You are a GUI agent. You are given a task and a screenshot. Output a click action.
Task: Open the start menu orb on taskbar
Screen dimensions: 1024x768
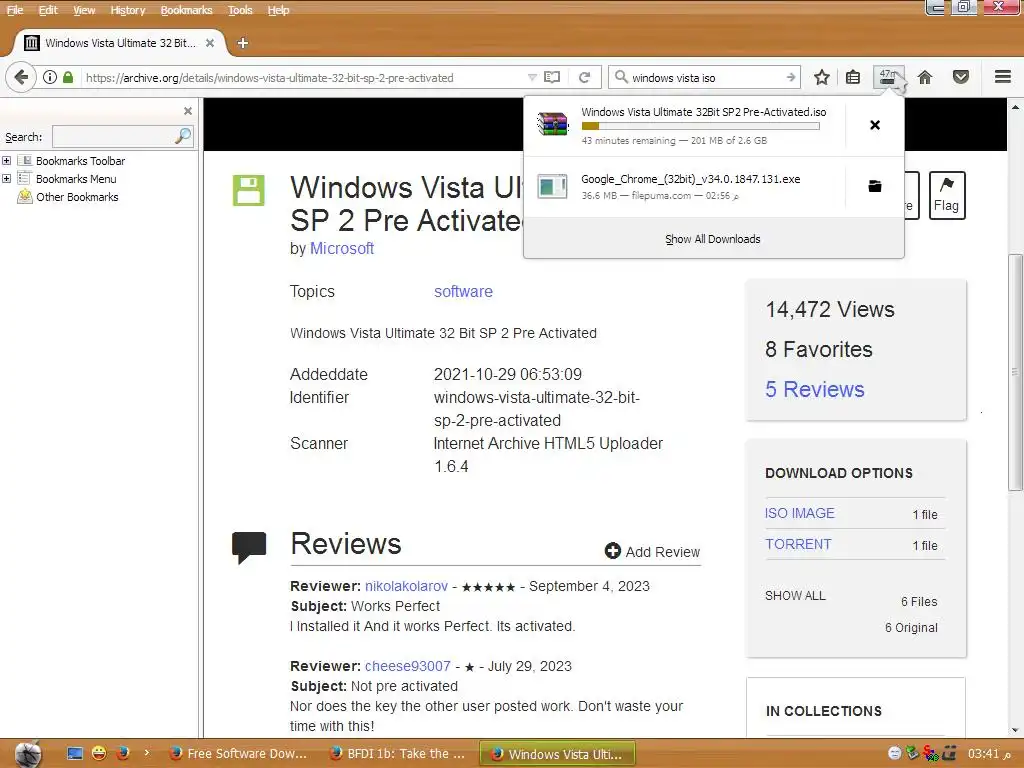[x=28, y=754]
